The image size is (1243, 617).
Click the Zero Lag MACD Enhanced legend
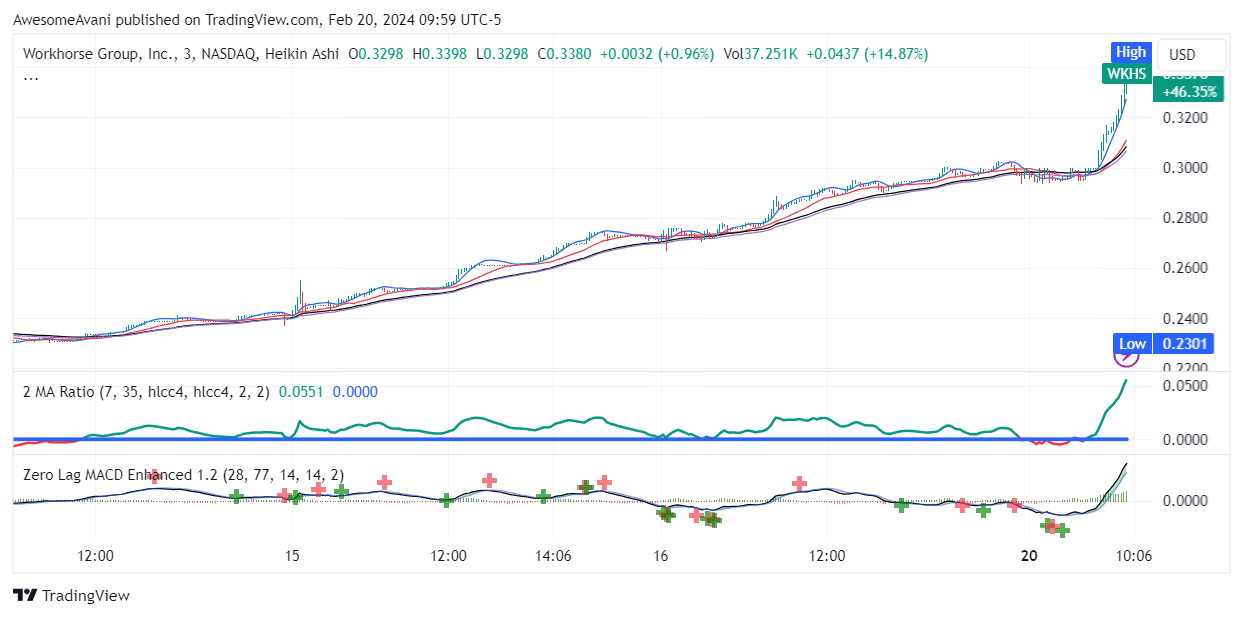pyautogui.click(x=184, y=474)
